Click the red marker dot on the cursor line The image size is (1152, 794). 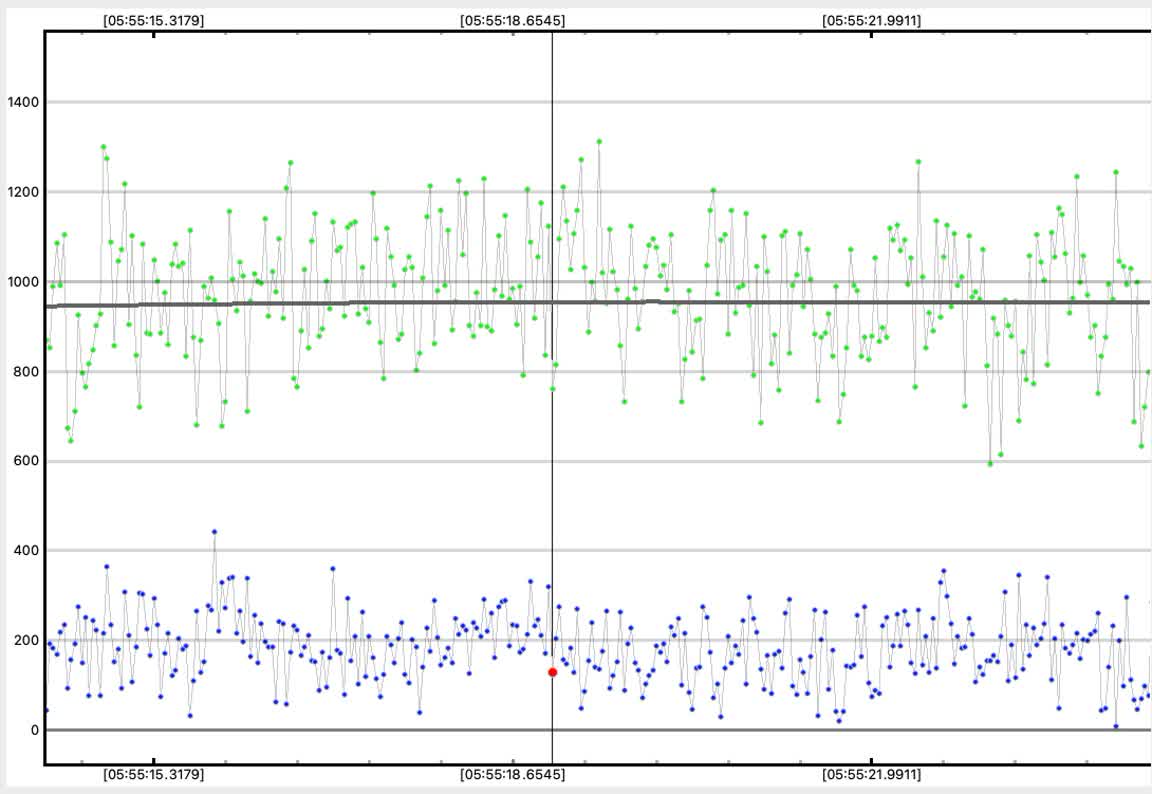[x=552, y=672]
